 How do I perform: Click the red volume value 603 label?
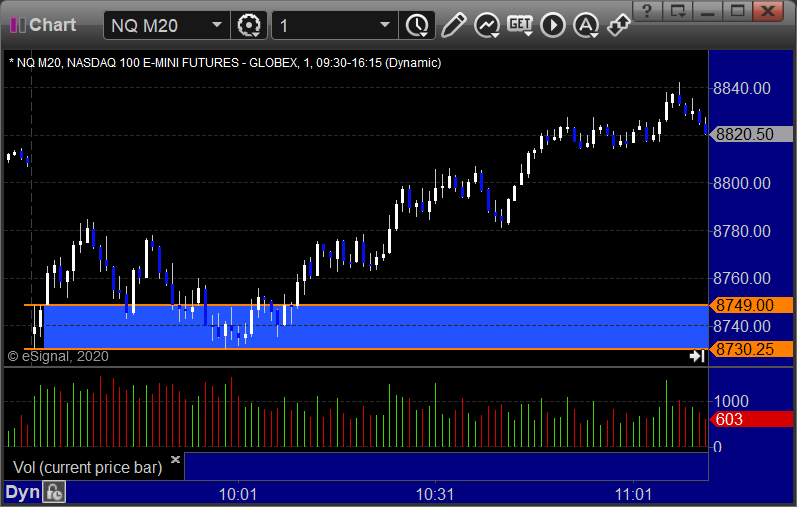pos(751,420)
